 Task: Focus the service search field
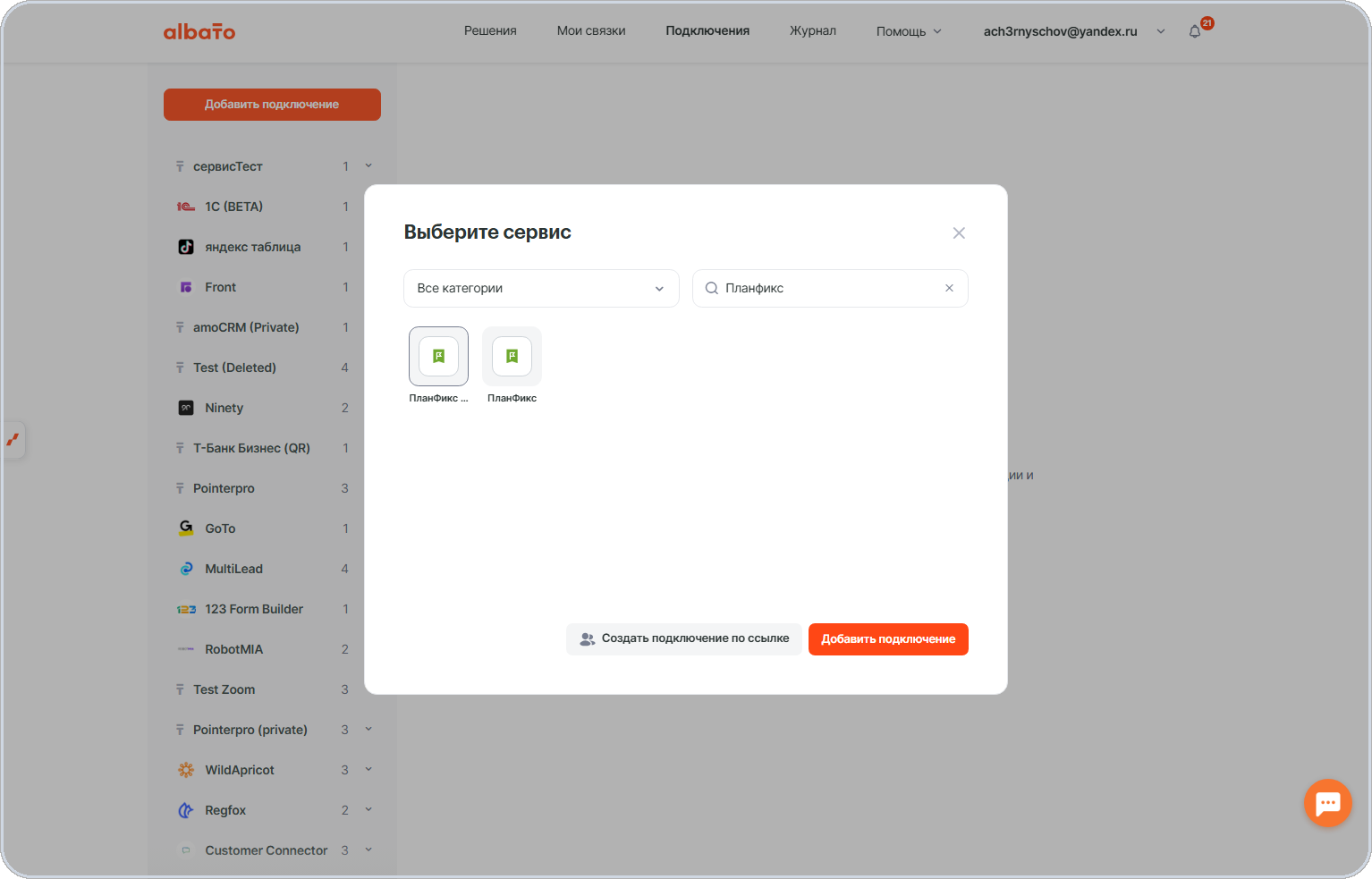click(830, 288)
